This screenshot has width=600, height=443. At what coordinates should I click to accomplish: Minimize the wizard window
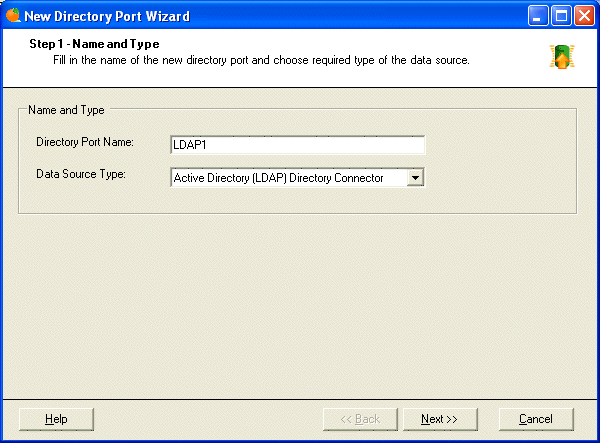coord(538,16)
